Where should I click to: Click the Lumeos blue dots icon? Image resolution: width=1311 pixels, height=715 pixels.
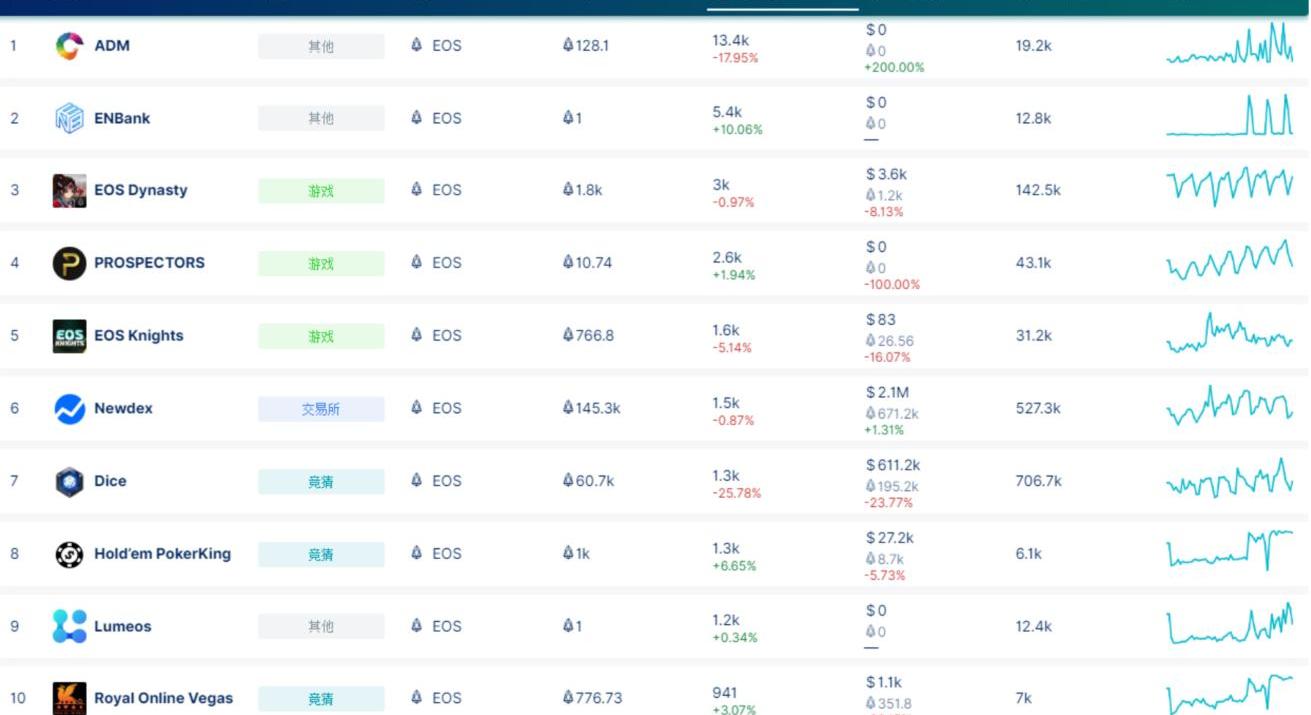[x=69, y=626]
